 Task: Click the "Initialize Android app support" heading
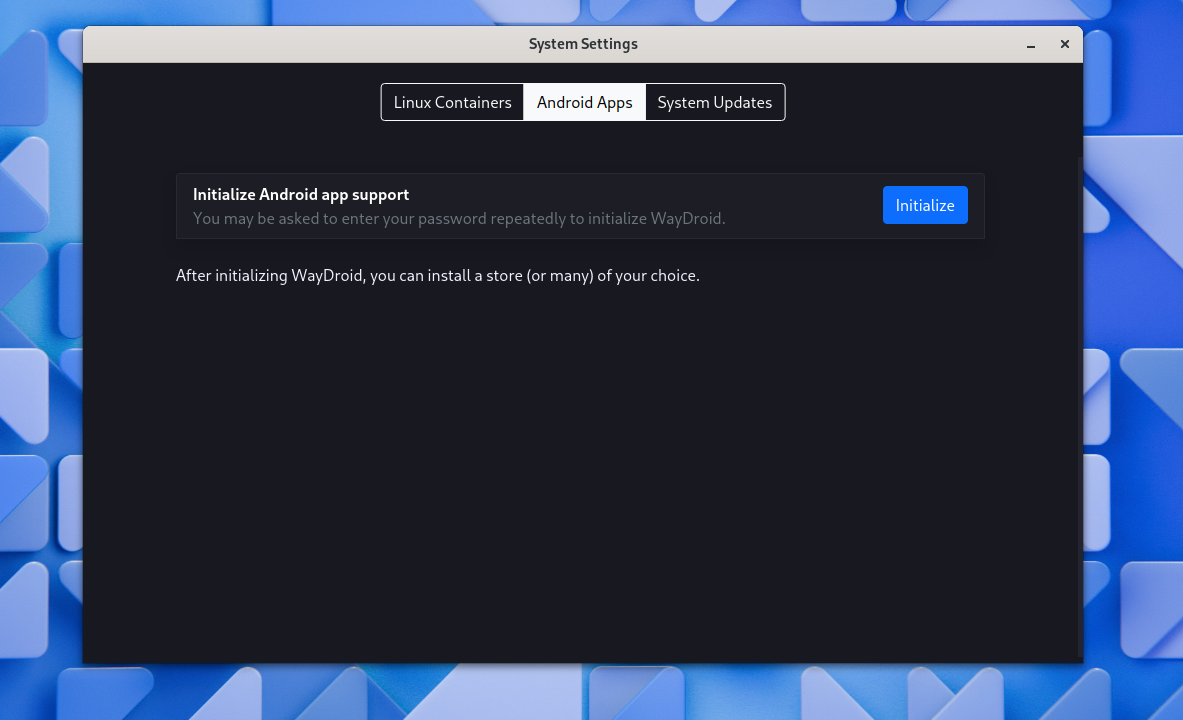301,195
